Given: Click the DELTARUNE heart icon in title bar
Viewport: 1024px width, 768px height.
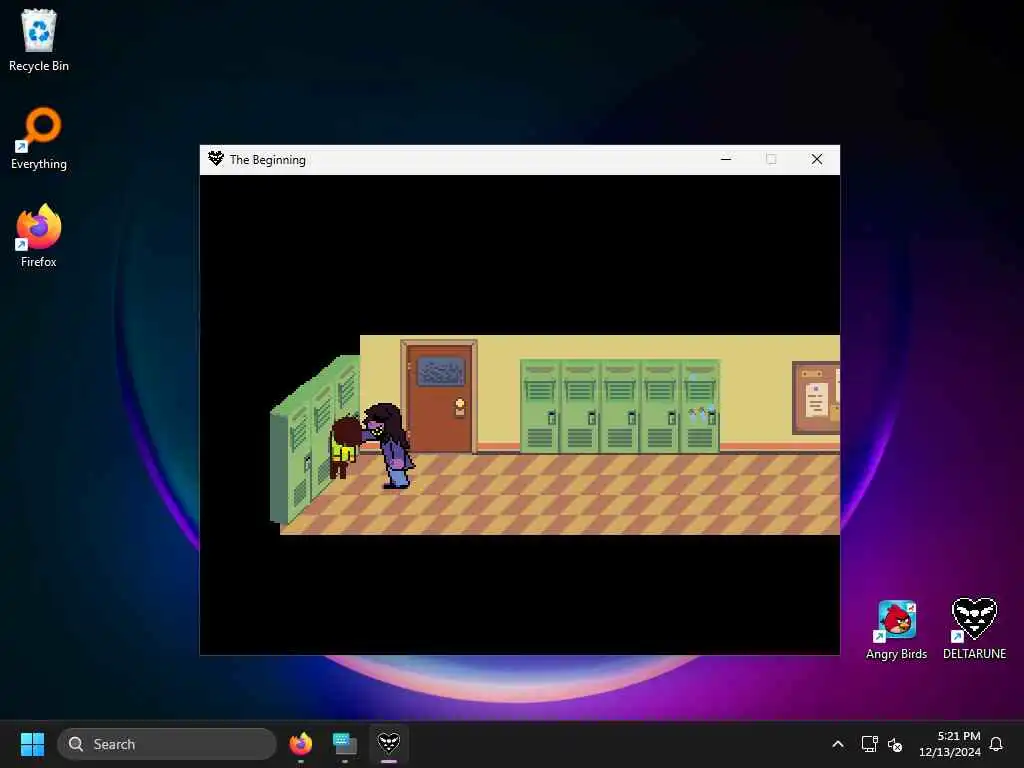Looking at the screenshot, I should pyautogui.click(x=216, y=159).
